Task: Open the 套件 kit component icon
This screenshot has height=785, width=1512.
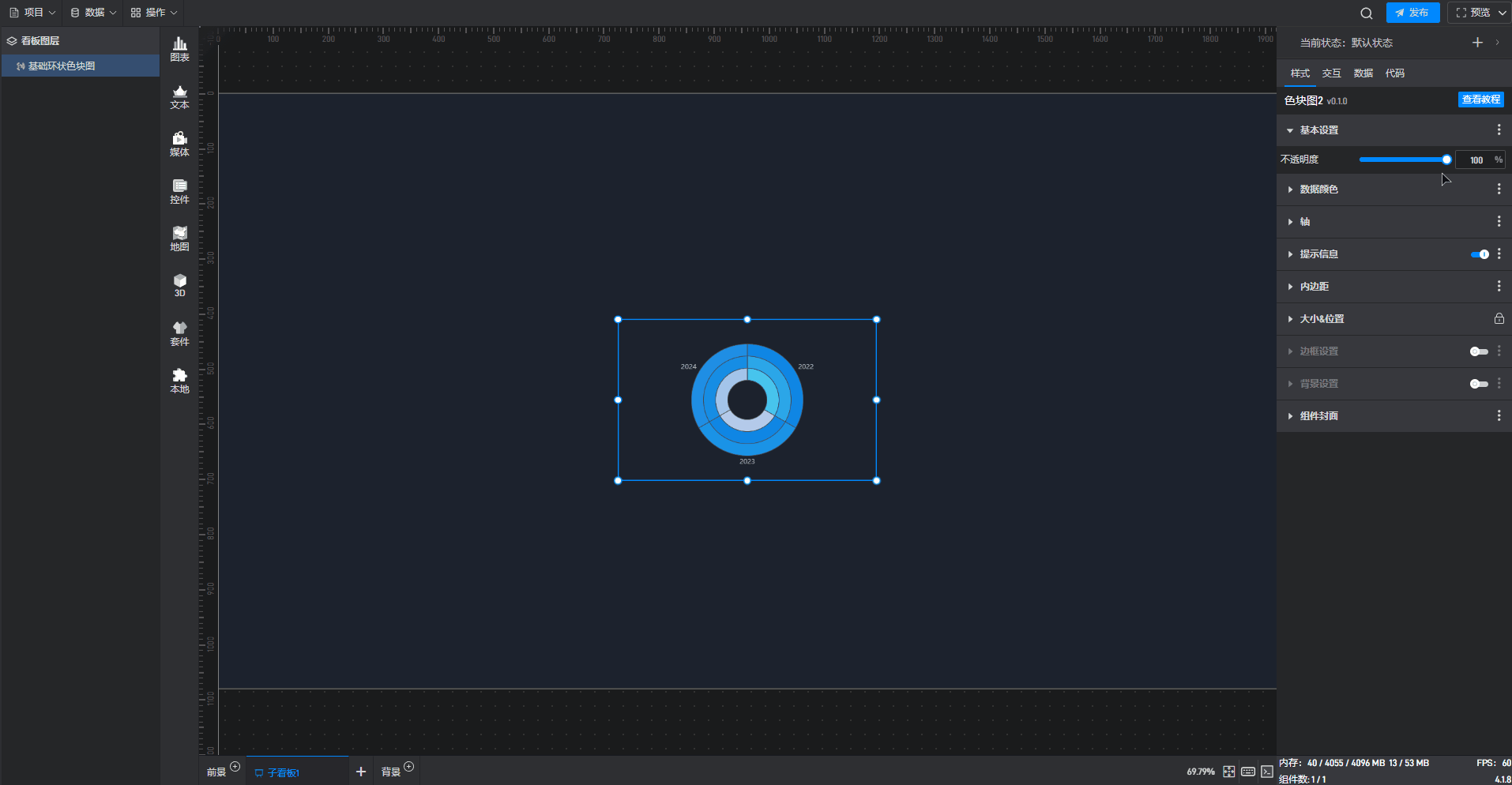Action: click(x=179, y=333)
